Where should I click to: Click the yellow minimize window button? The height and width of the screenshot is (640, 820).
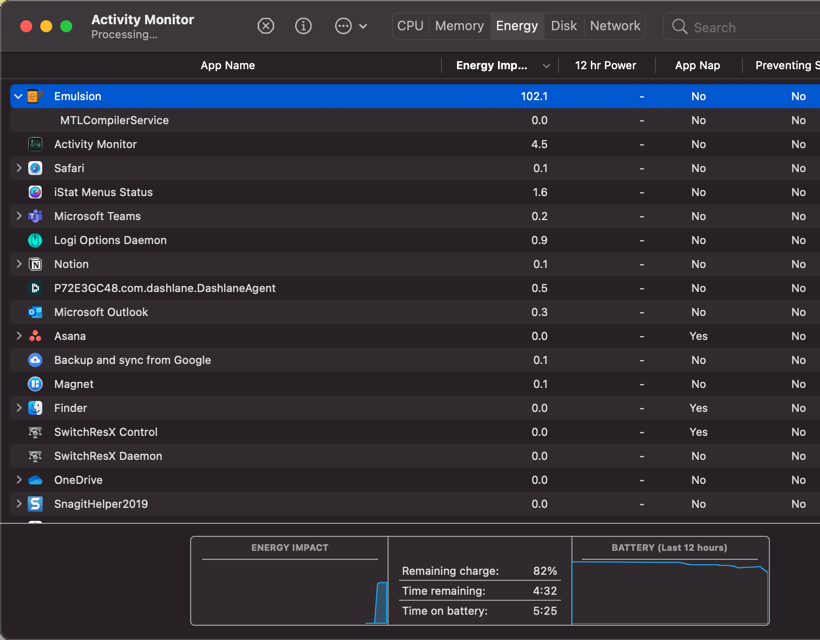pyautogui.click(x=46, y=26)
